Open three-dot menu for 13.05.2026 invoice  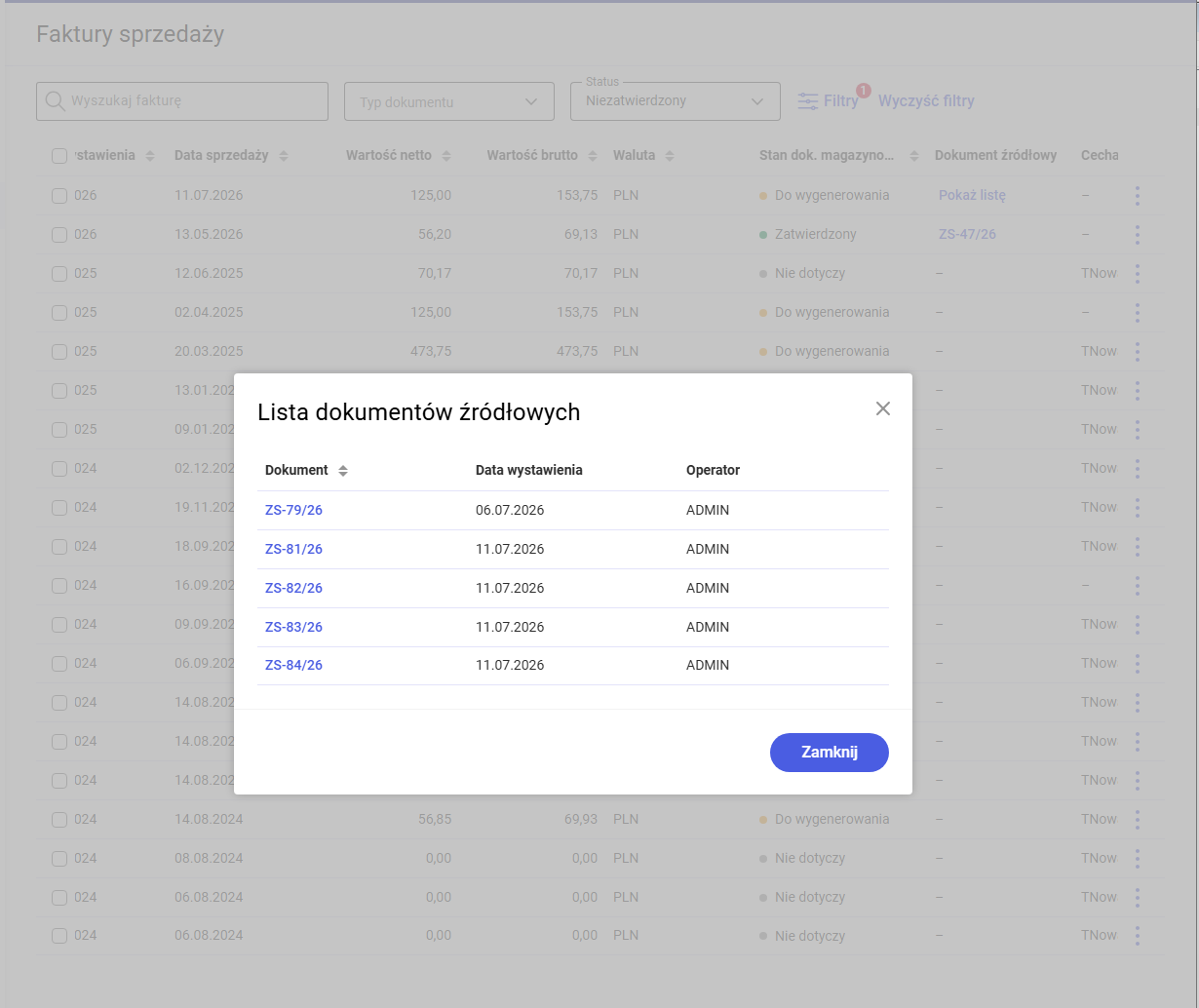click(x=1137, y=235)
